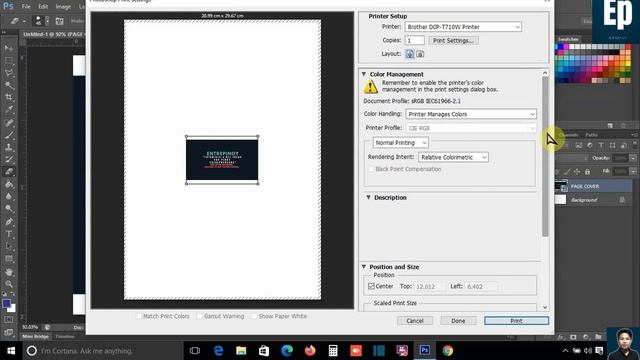Click the layer style fx icon
The width and height of the screenshot is (640, 360).
561,337
